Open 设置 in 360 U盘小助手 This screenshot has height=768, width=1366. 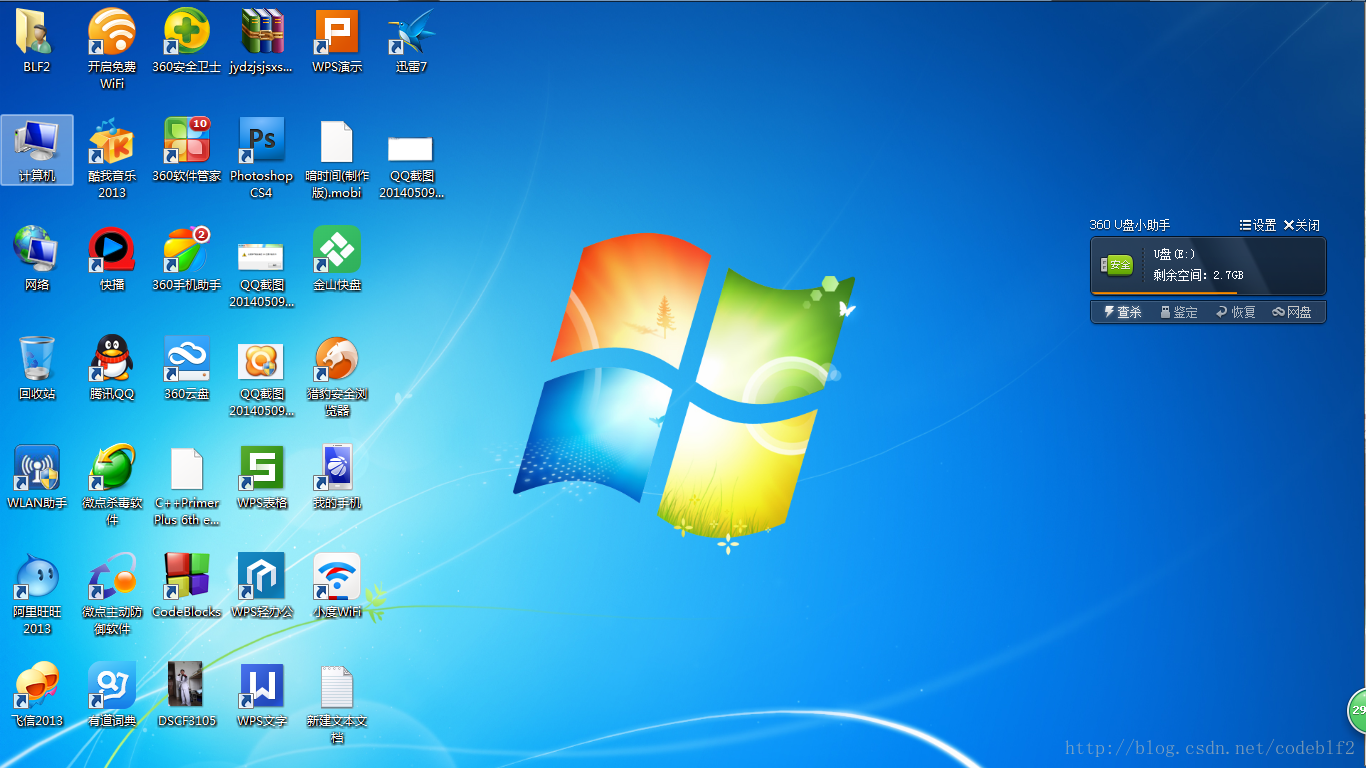pyautogui.click(x=1258, y=225)
